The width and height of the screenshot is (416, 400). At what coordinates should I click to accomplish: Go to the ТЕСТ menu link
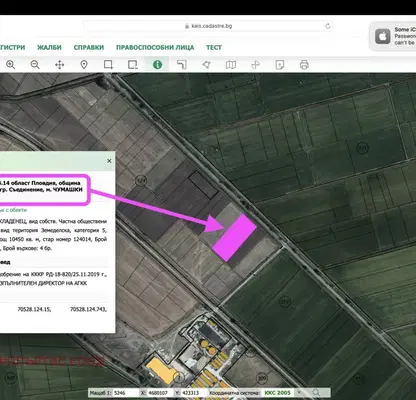[214, 47]
